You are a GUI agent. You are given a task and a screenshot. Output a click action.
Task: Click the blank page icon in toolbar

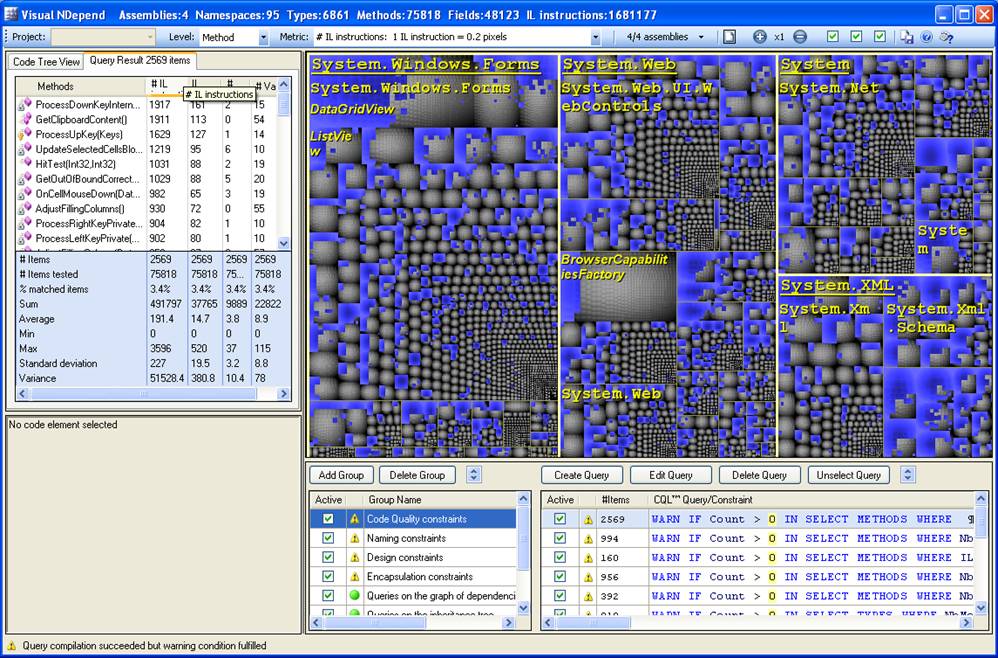click(x=730, y=37)
